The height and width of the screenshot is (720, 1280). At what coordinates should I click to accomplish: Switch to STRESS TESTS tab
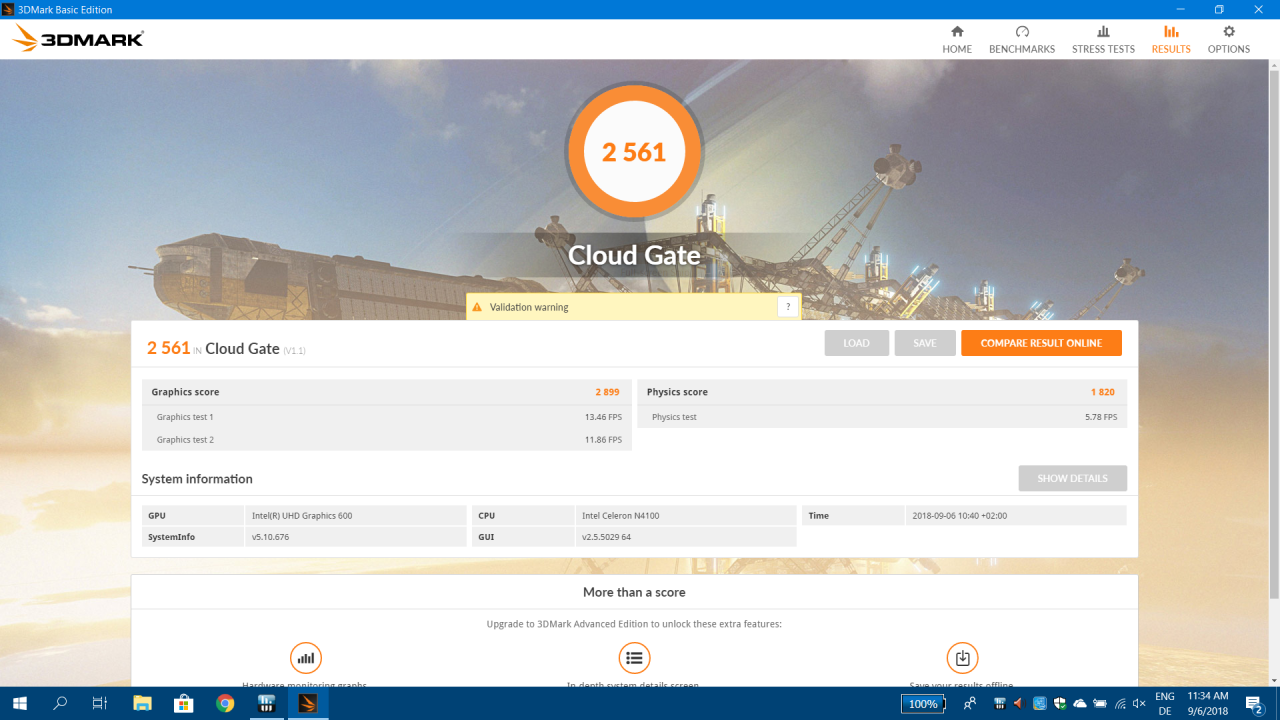tap(1103, 40)
